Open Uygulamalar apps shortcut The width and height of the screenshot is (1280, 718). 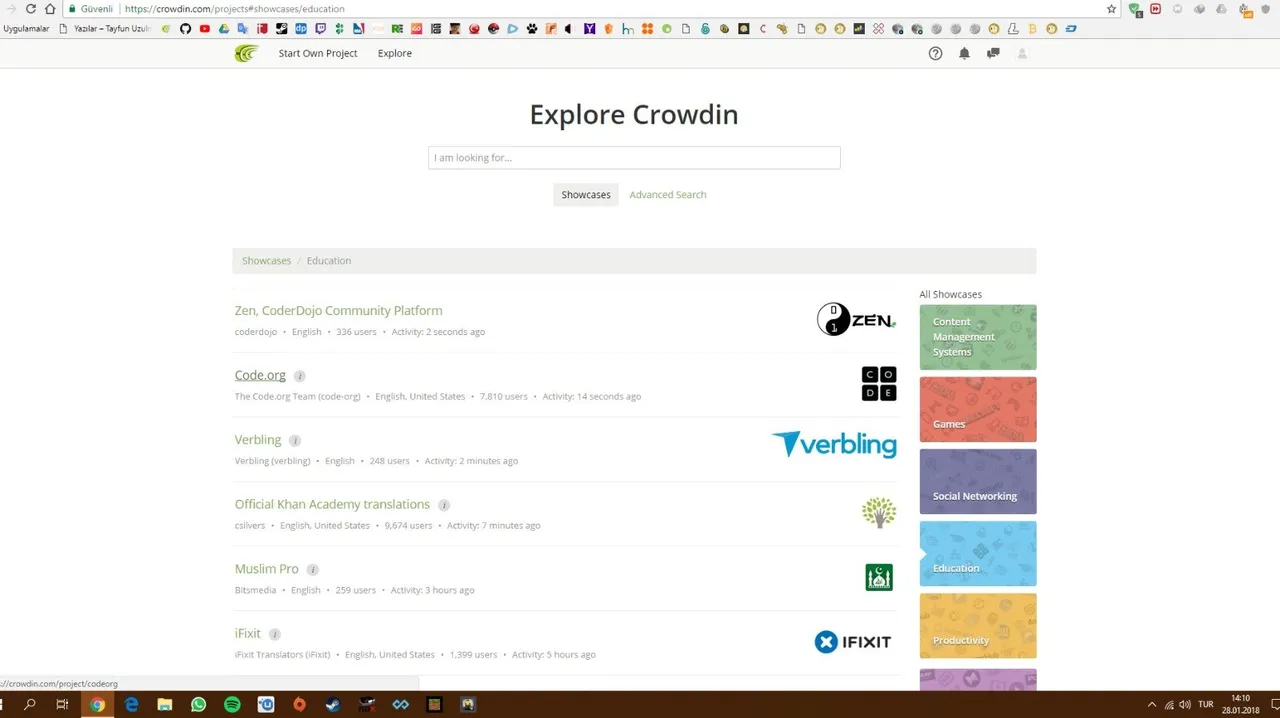click(26, 29)
